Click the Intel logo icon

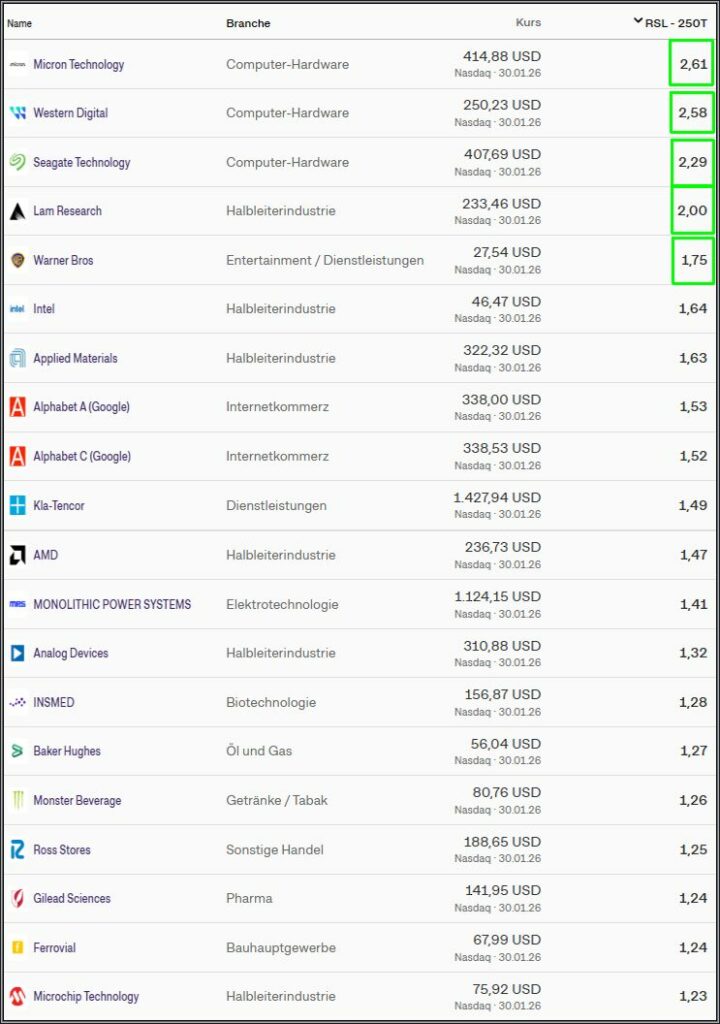(x=17, y=309)
